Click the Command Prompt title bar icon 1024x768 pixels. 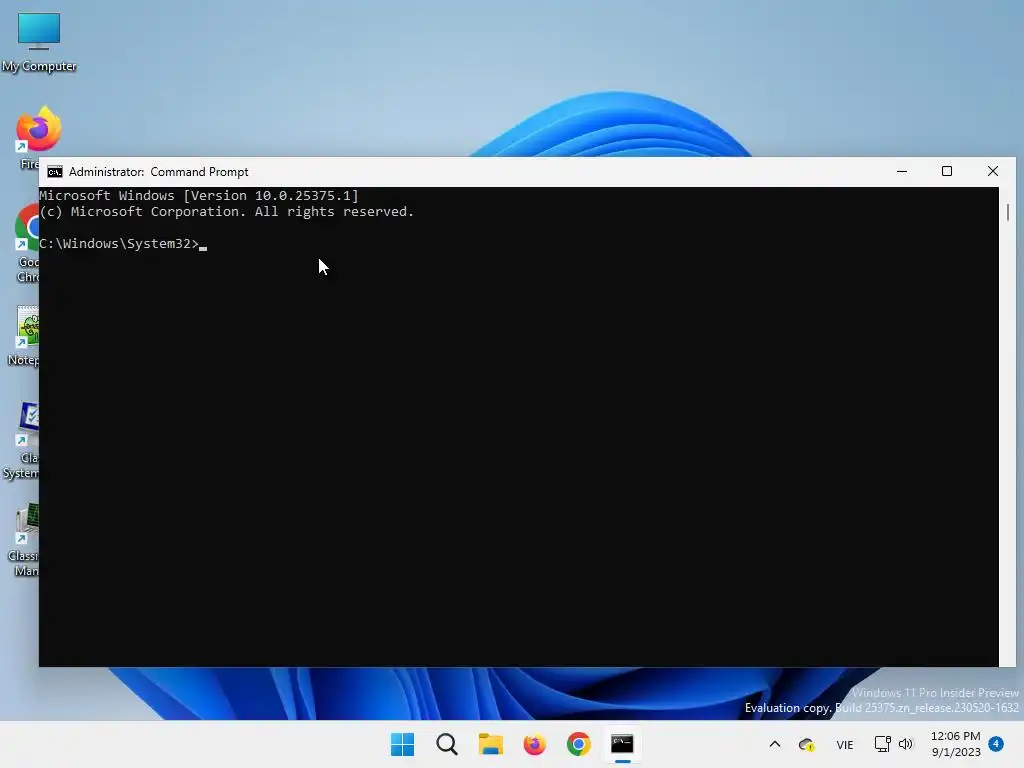coord(55,172)
